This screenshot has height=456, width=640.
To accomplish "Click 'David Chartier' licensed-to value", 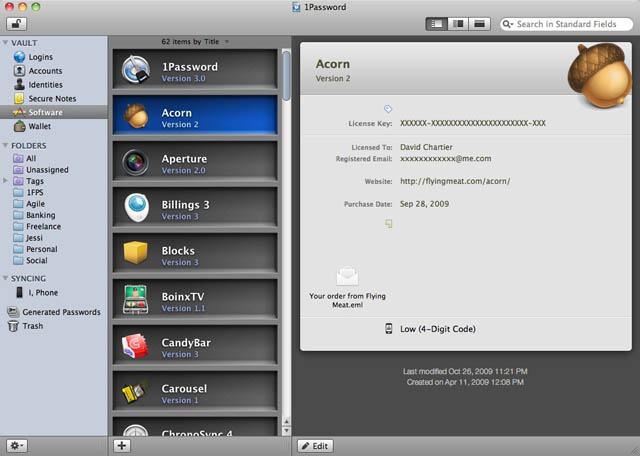I will point(426,147).
